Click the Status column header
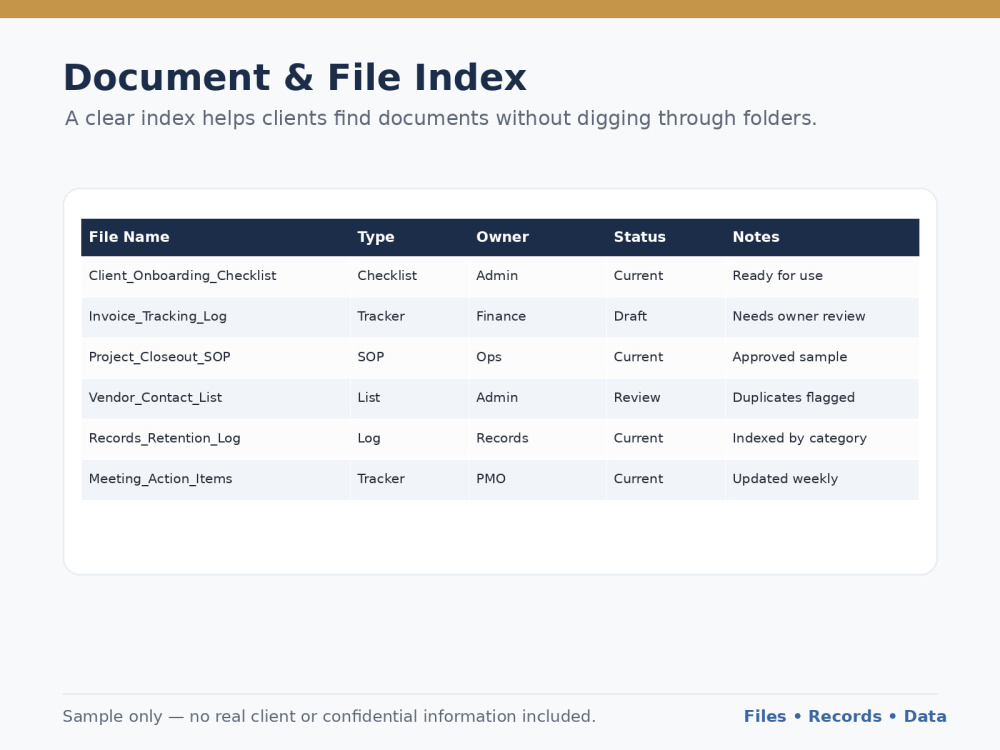The height and width of the screenshot is (750, 1000). point(640,237)
